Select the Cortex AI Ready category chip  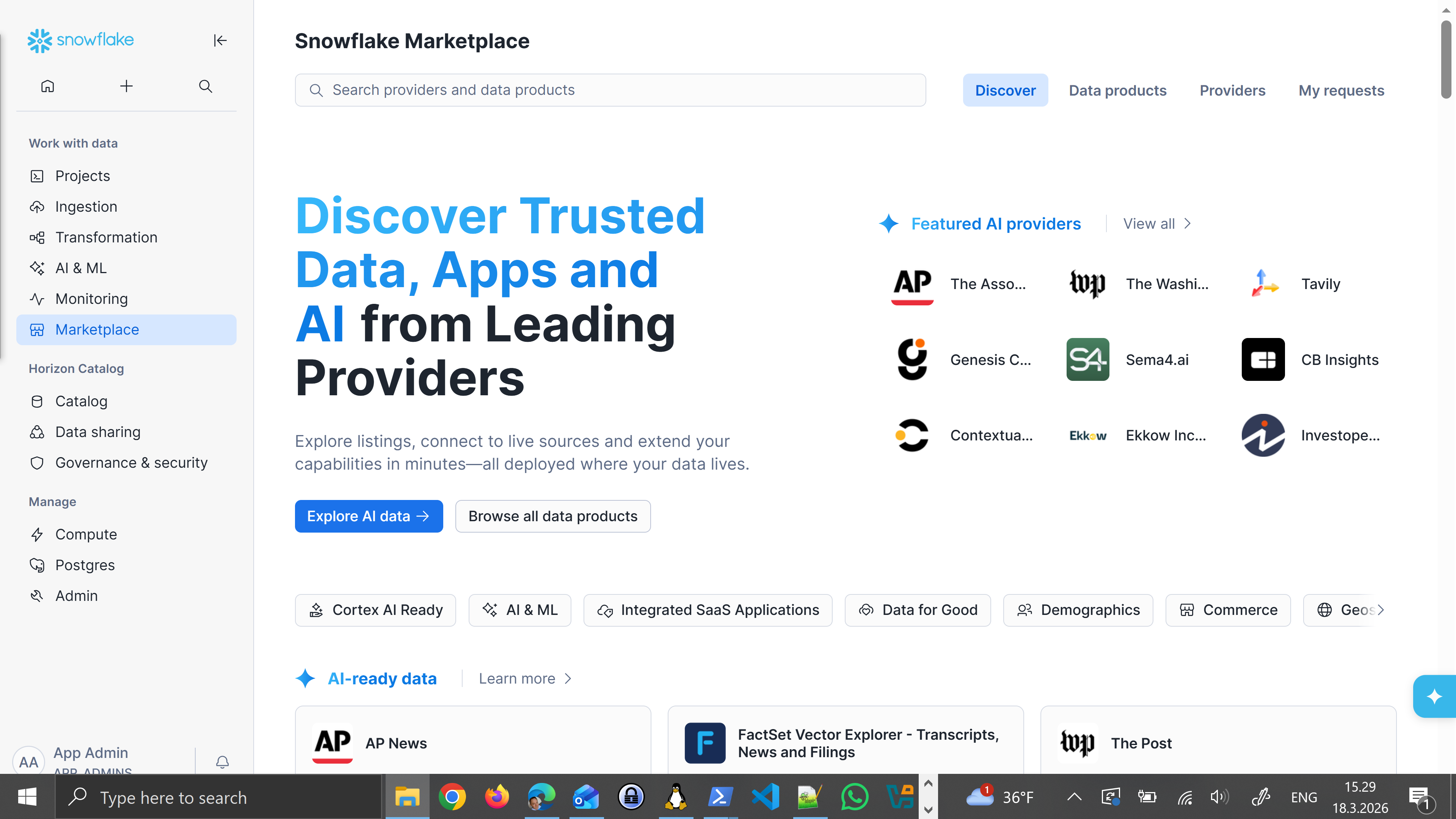tap(375, 610)
